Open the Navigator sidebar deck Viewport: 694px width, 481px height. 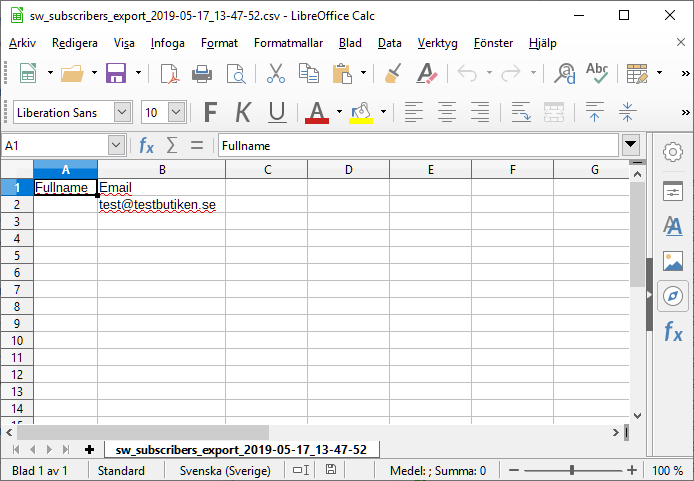[x=673, y=296]
